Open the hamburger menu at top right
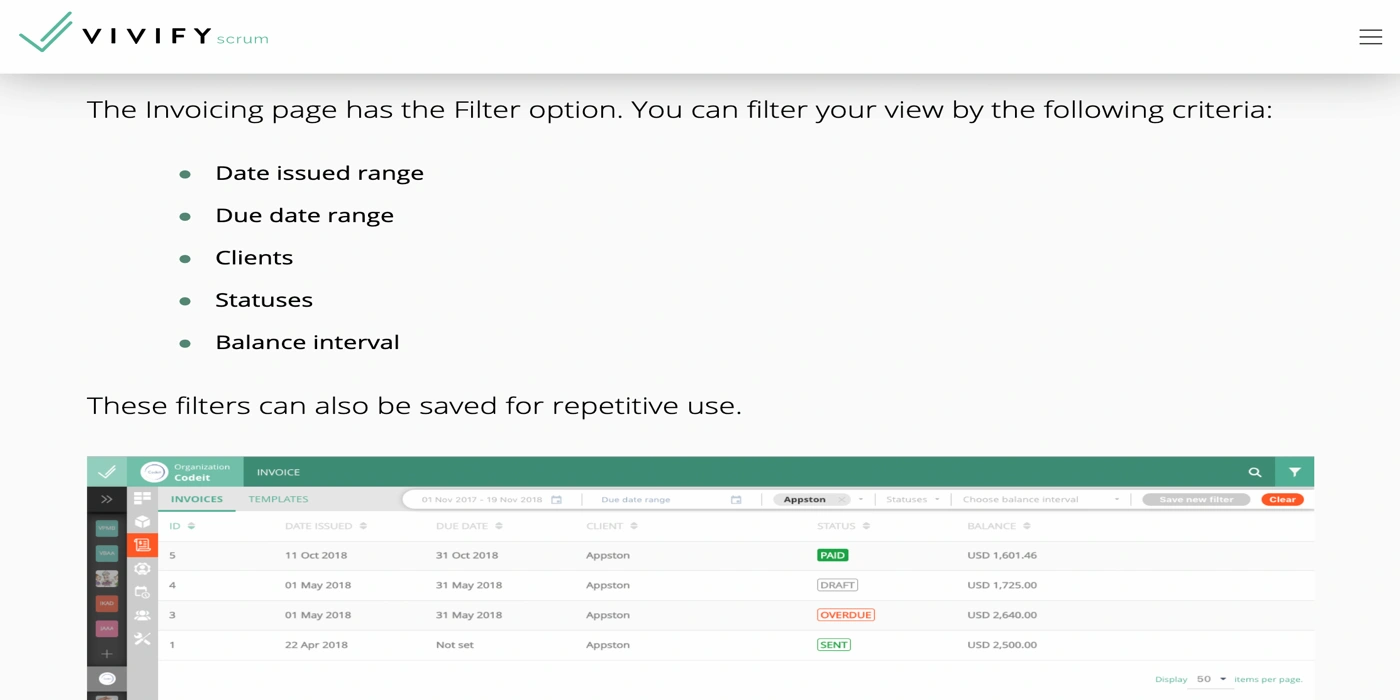Viewport: 1400px width, 700px height. click(1370, 37)
